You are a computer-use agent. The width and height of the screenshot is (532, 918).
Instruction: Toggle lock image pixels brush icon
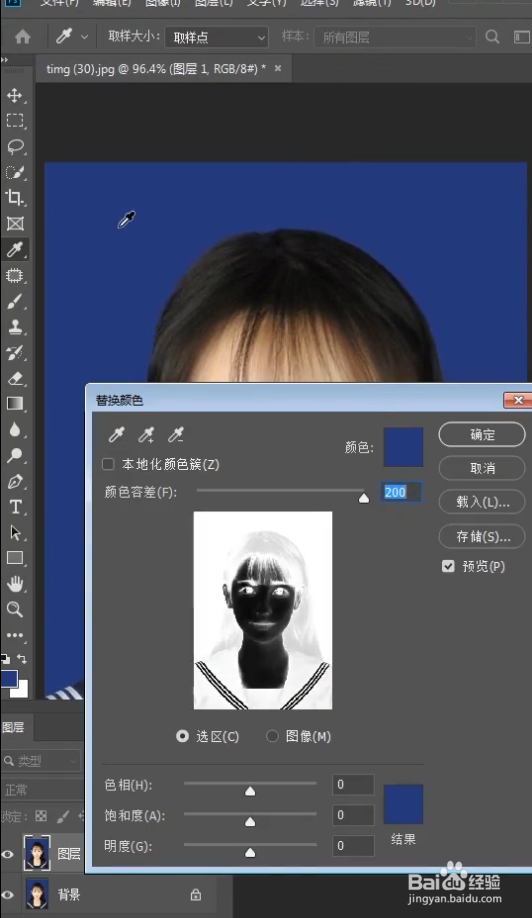point(63,816)
